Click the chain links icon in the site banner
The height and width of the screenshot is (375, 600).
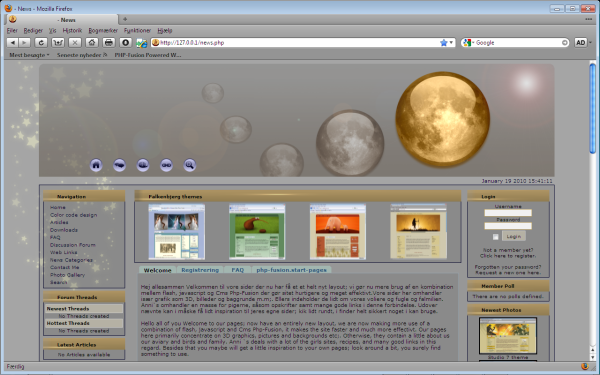coord(166,165)
